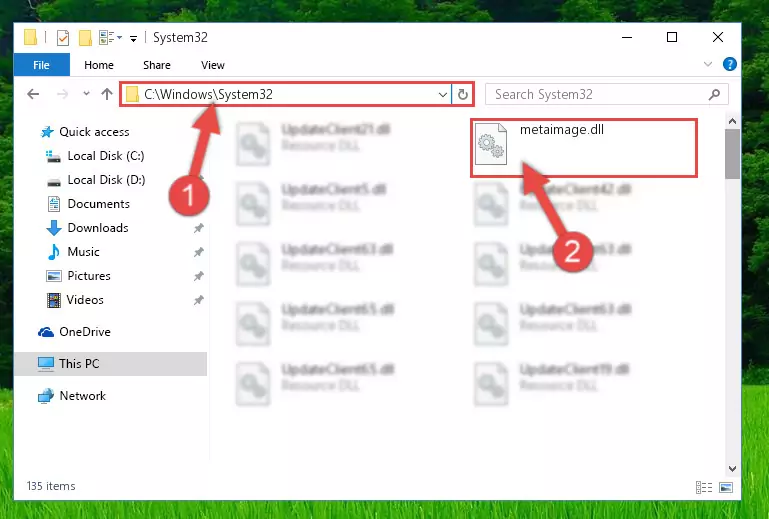Expand the ribbon with the chevron

pyautogui.click(x=708, y=64)
